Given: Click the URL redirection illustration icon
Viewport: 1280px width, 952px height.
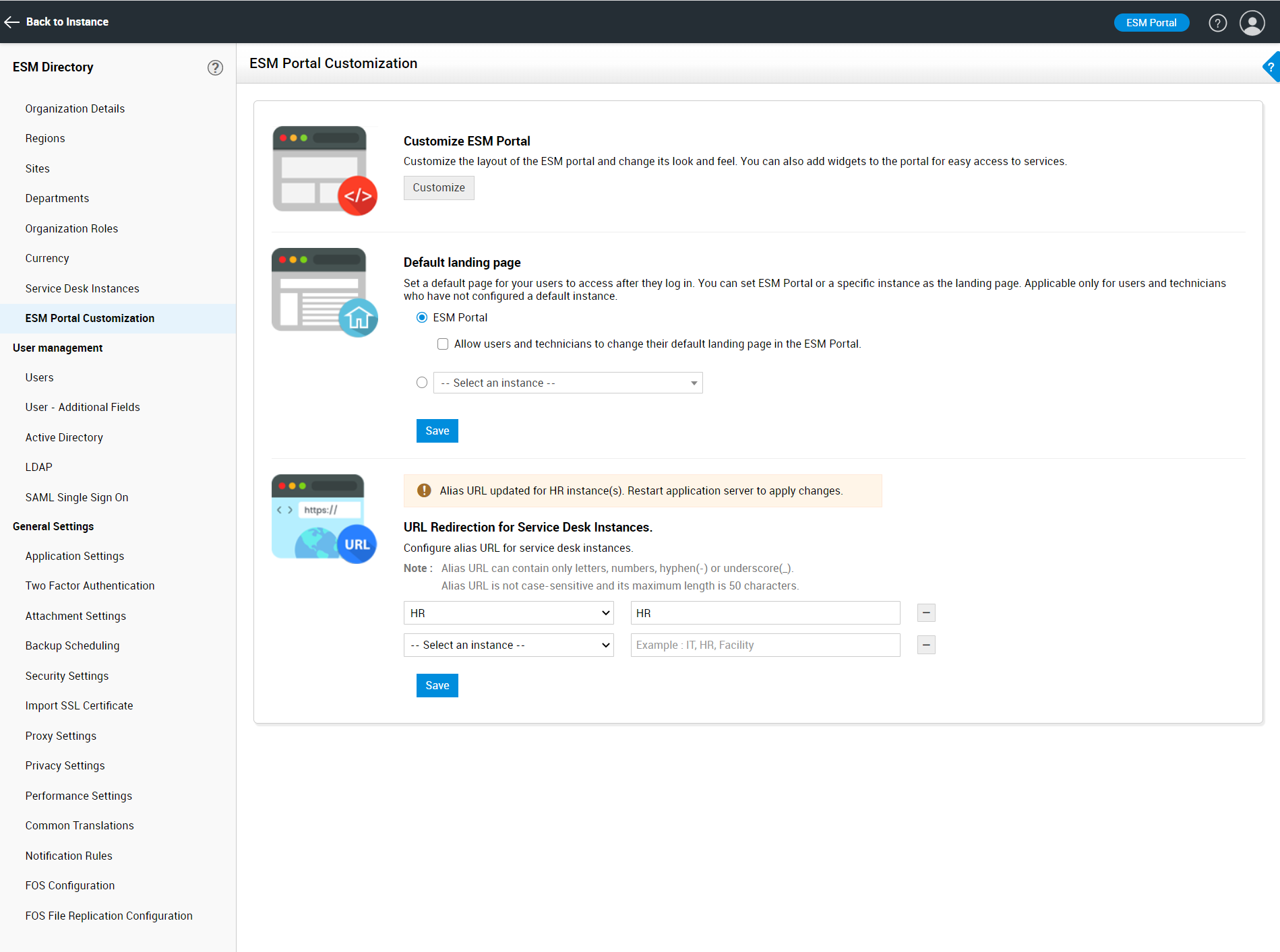Looking at the screenshot, I should click(324, 518).
